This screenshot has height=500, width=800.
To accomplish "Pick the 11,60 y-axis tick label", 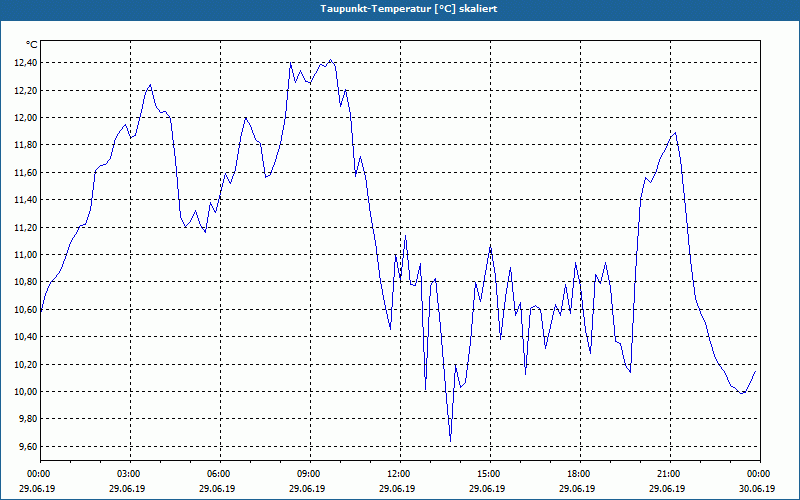I will [x=26, y=172].
